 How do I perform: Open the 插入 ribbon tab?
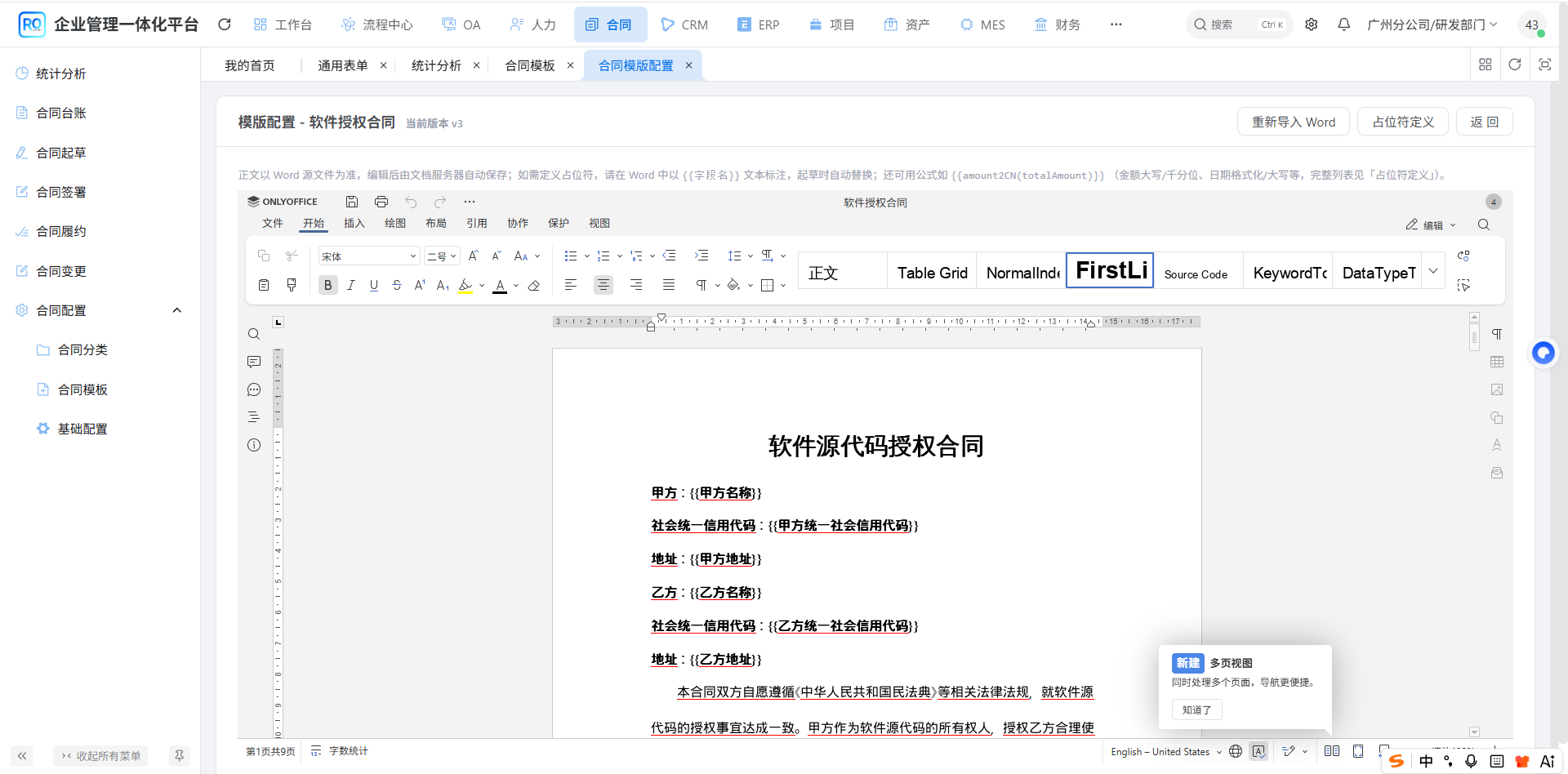tap(354, 223)
